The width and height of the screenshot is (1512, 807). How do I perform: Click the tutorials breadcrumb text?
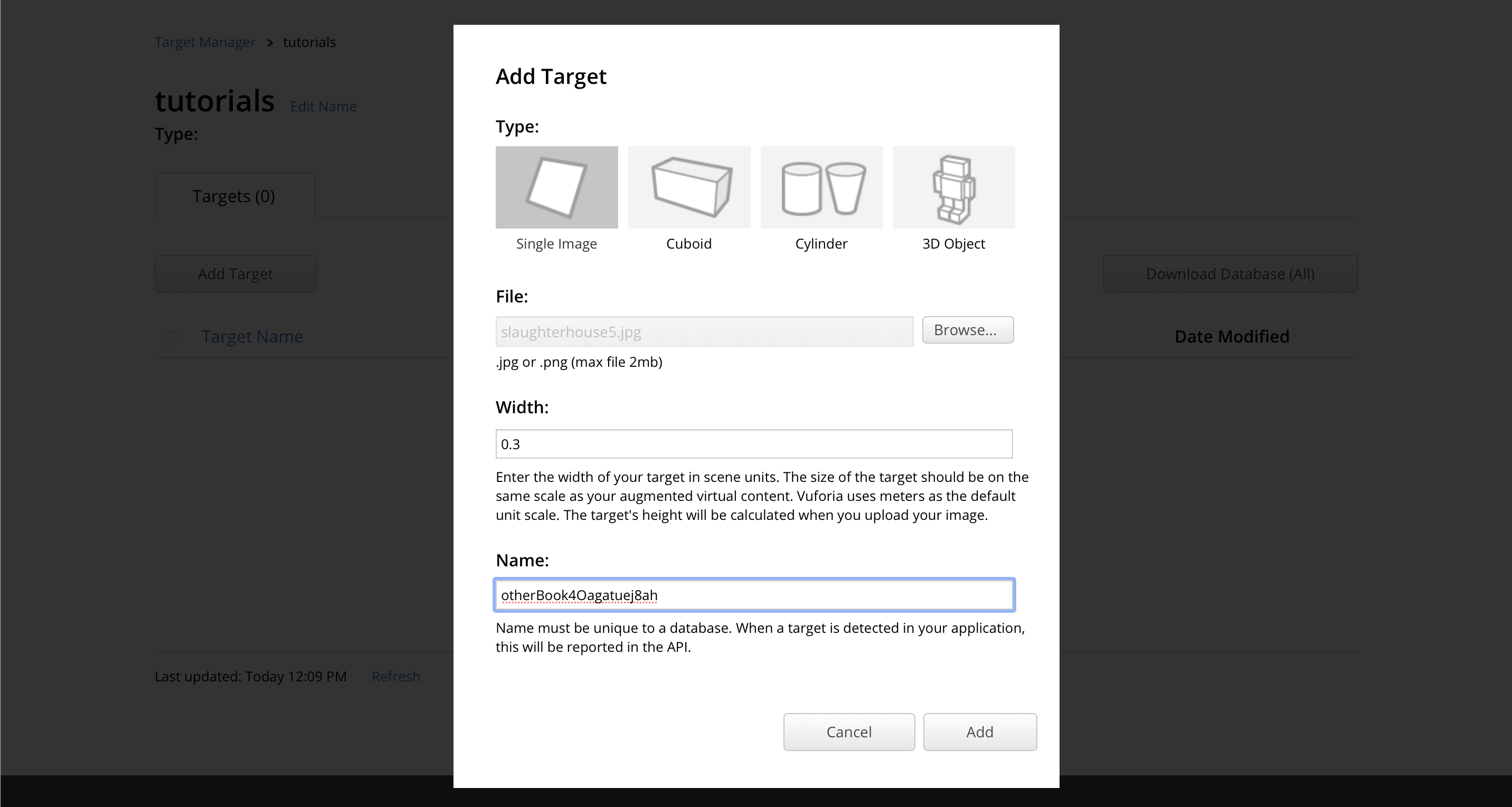point(309,42)
